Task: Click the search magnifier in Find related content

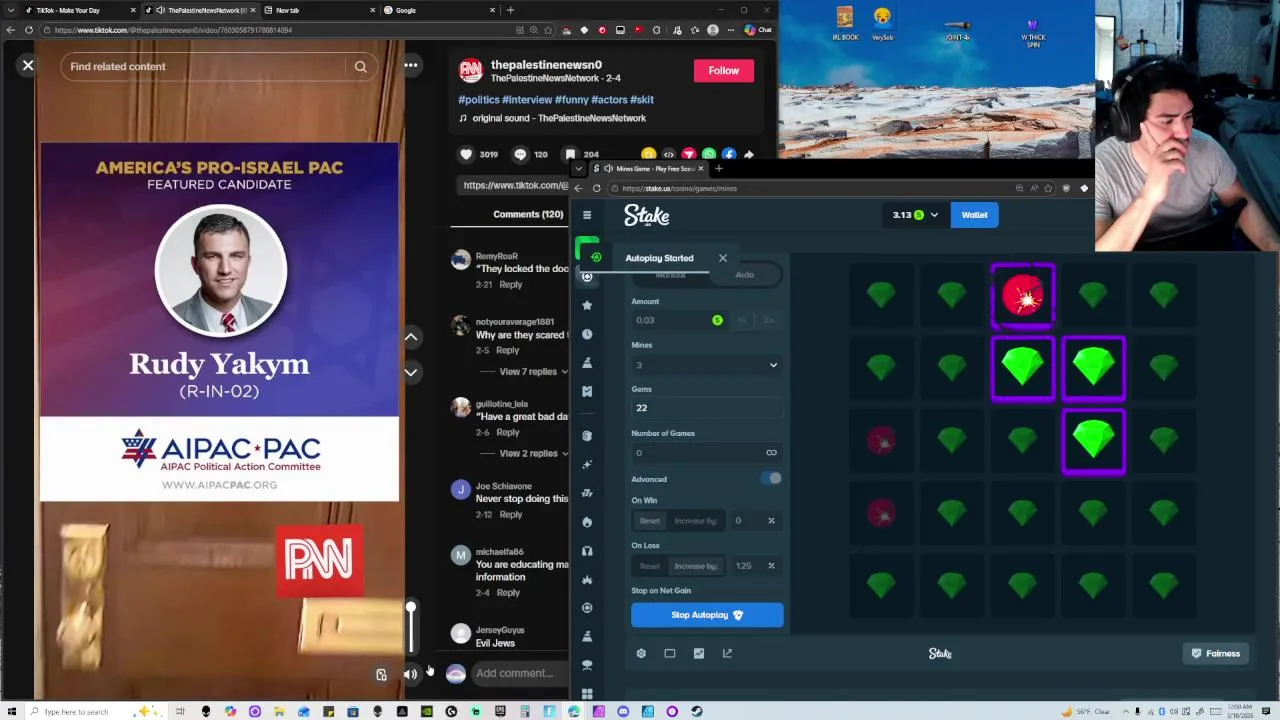Action: 361,67
